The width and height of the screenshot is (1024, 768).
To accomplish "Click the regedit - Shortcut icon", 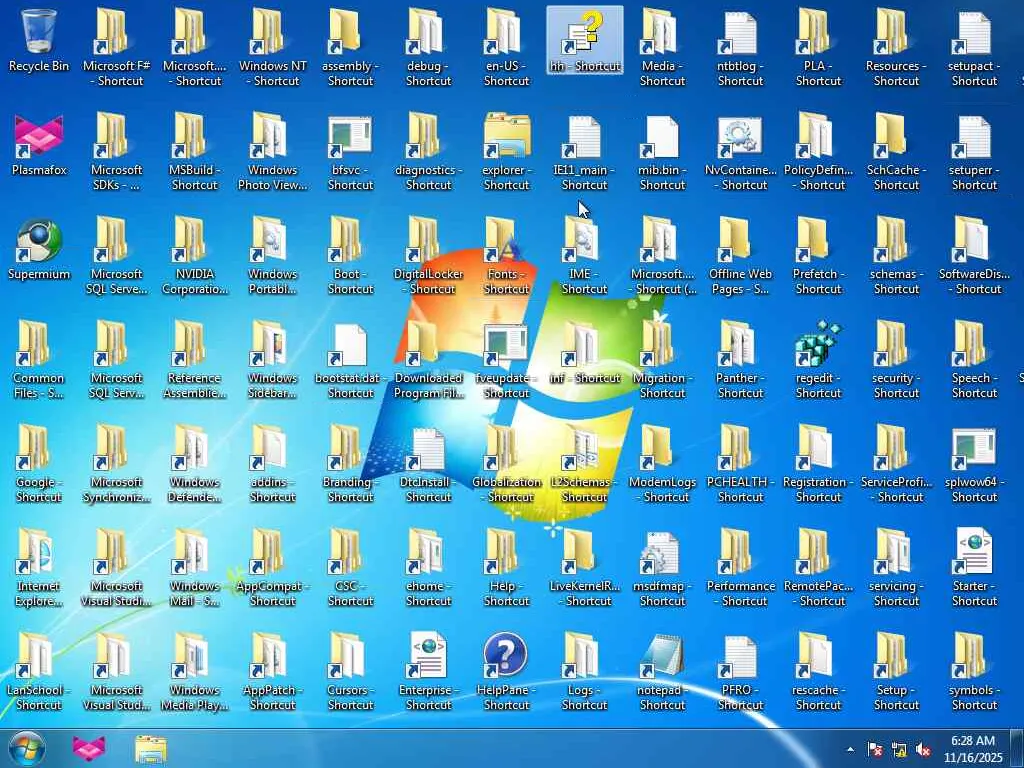I will point(818,360).
